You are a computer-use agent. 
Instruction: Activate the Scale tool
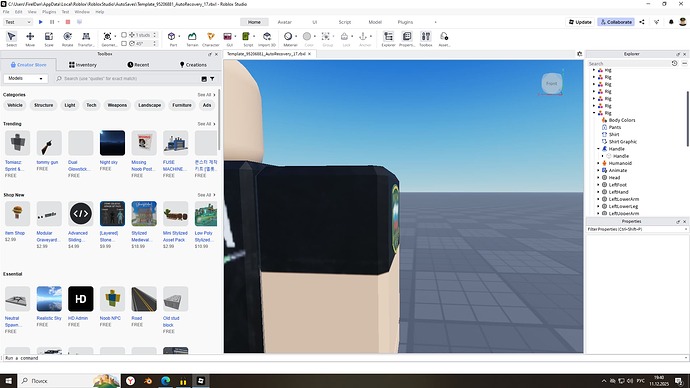(49, 39)
